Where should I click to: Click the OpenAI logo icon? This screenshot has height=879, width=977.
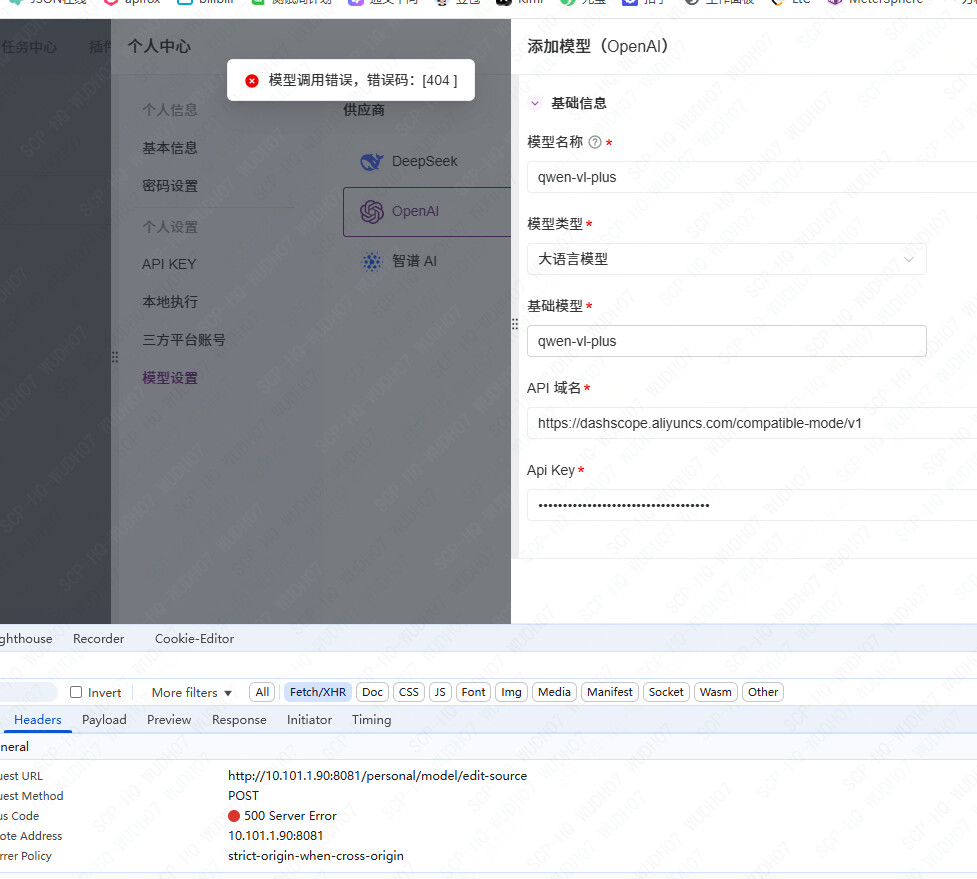372,211
